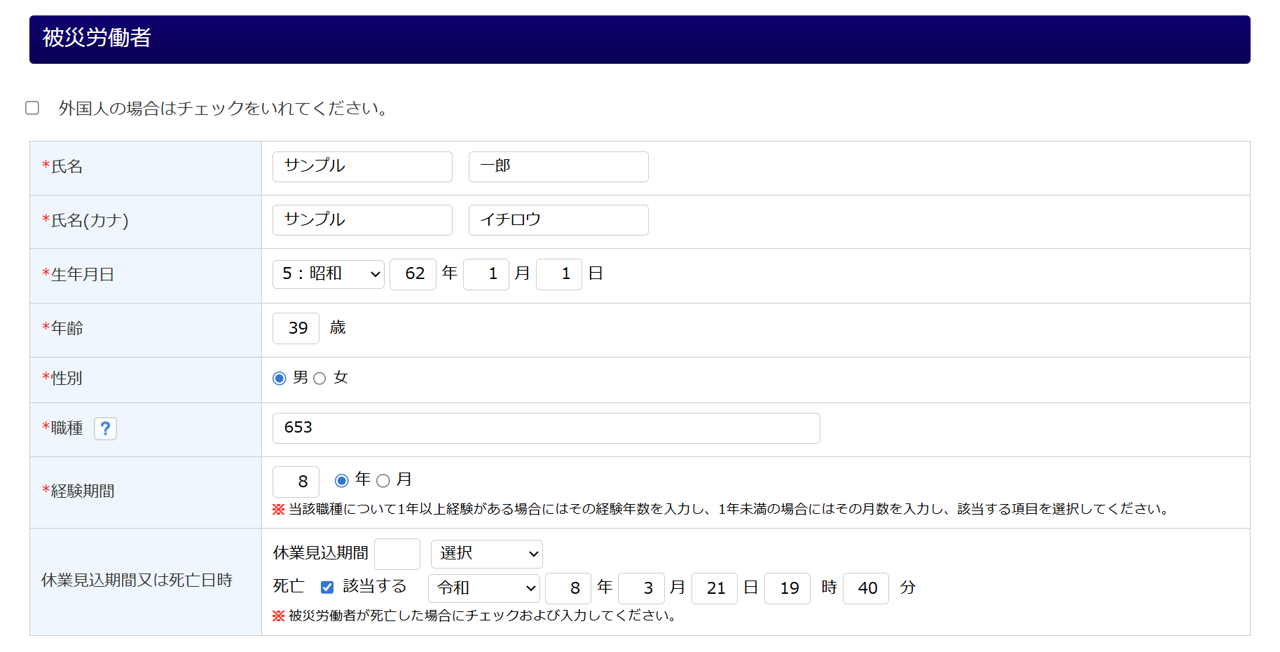Check the 外国人の場合 checkbox
The width and height of the screenshot is (1280, 652).
coord(32,108)
